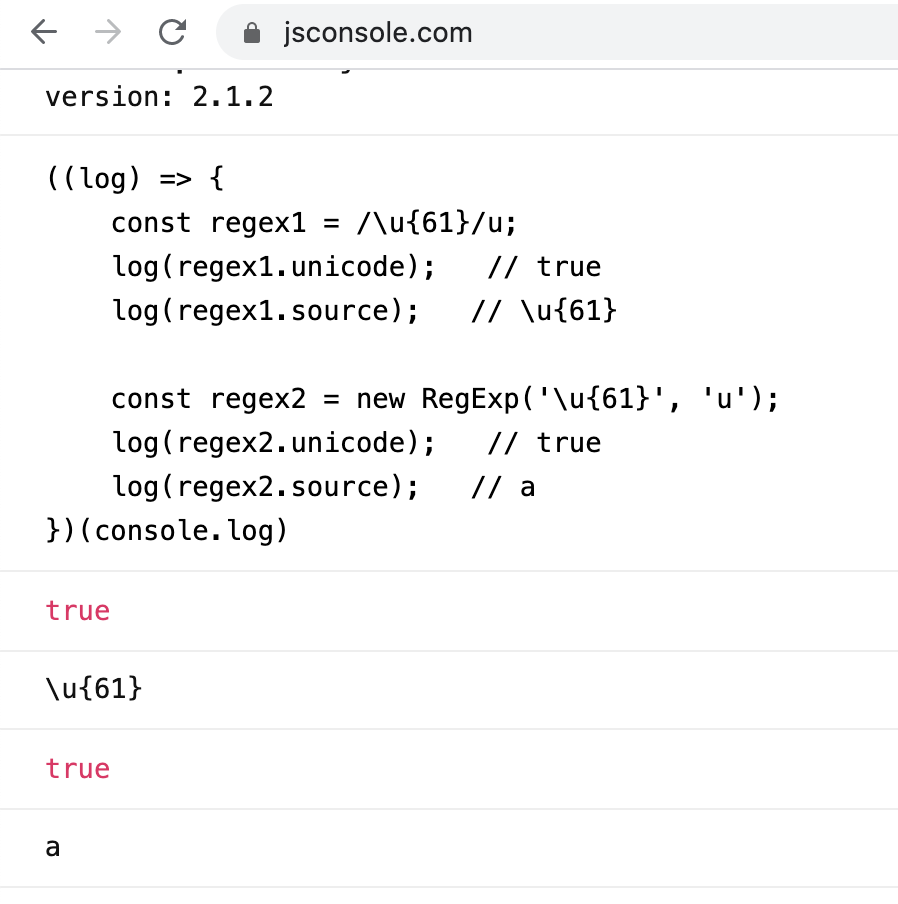898x904 pixels.
Task: Click the ((log) => { opening line
Action: click(134, 178)
